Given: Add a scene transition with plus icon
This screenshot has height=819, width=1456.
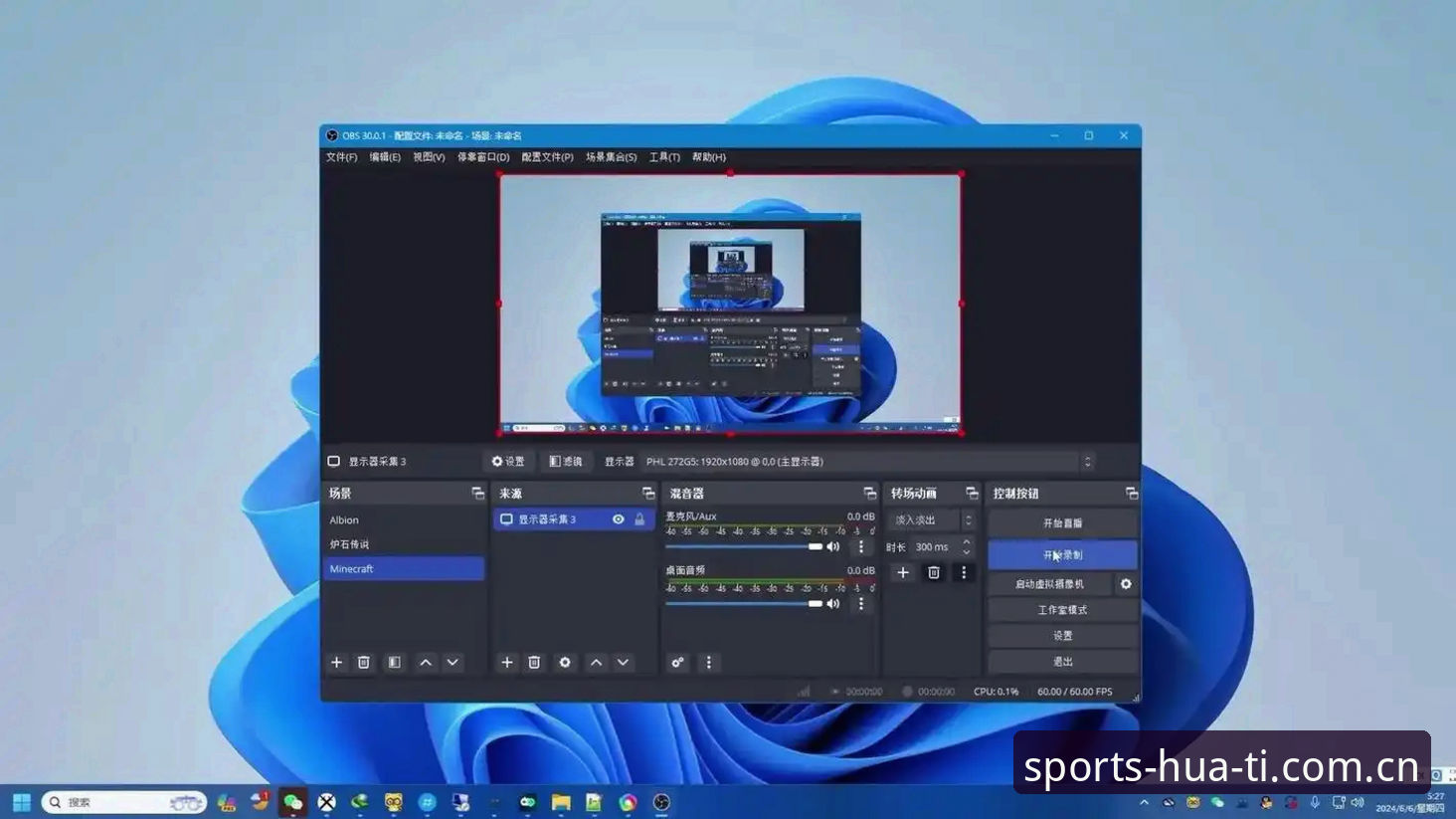Looking at the screenshot, I should (x=903, y=572).
